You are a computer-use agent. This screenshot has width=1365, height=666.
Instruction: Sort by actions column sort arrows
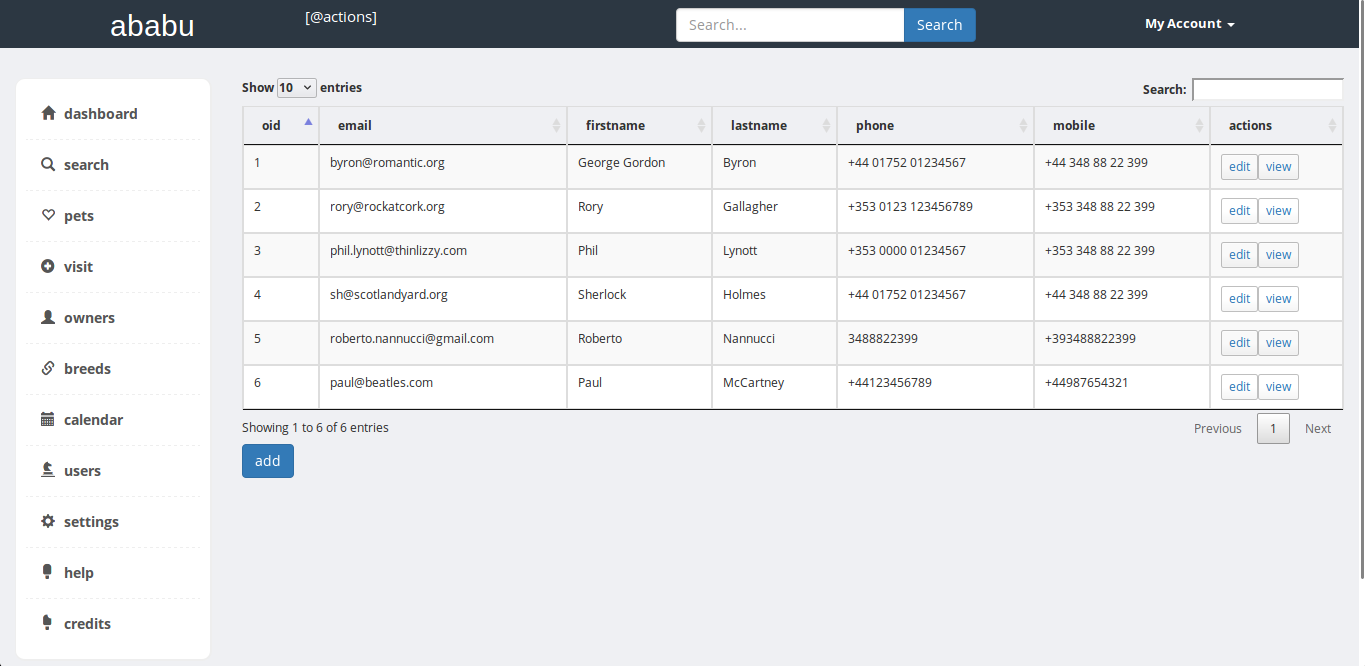(x=1332, y=125)
